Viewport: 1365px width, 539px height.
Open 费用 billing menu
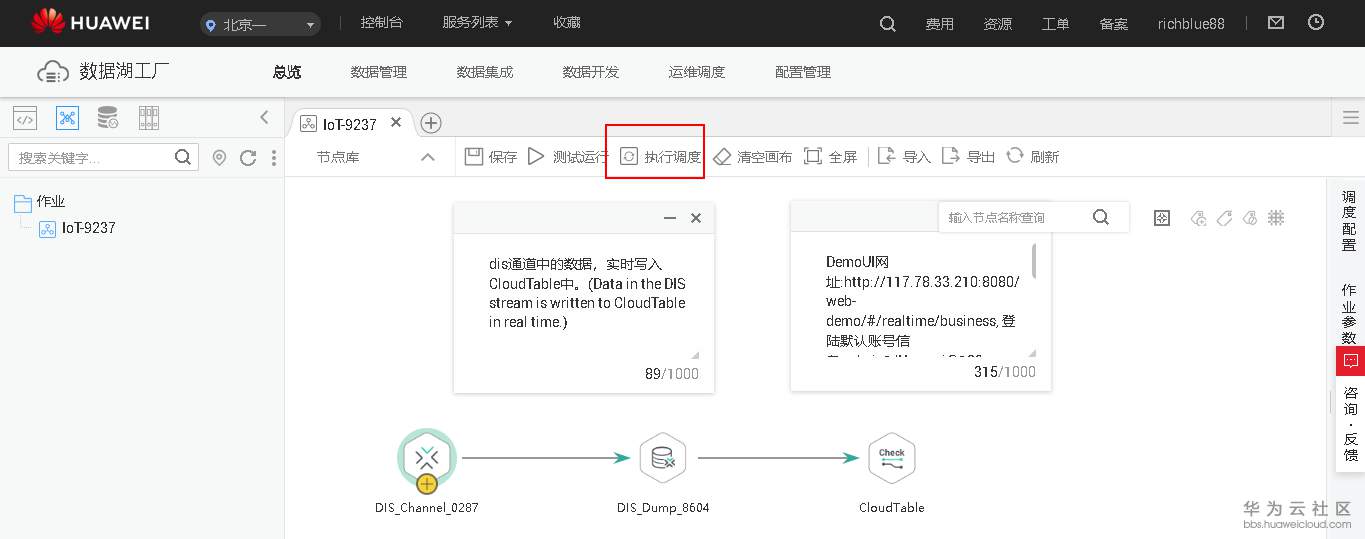point(940,24)
